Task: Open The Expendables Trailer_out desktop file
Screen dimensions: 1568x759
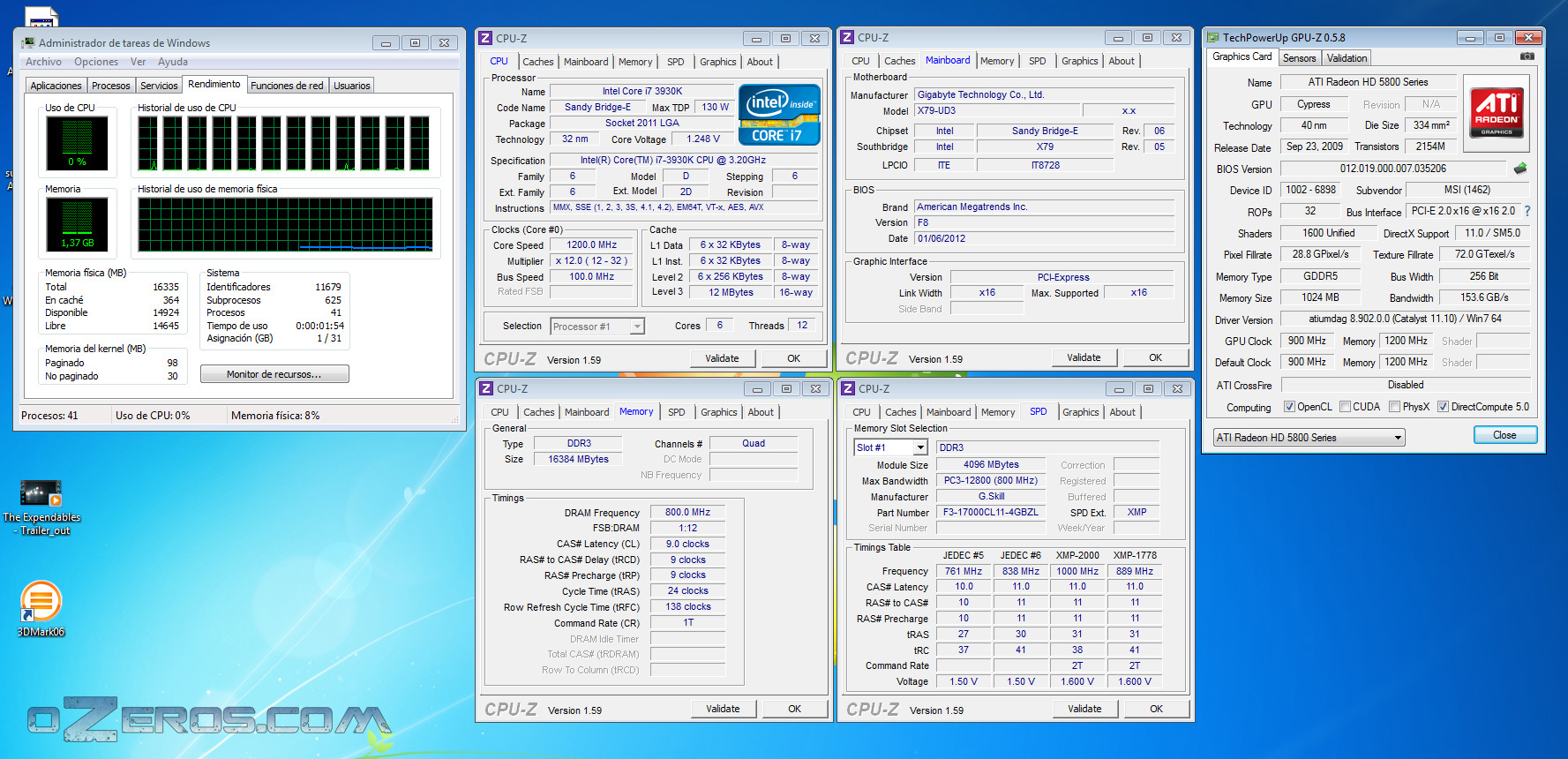Action: tap(41, 508)
